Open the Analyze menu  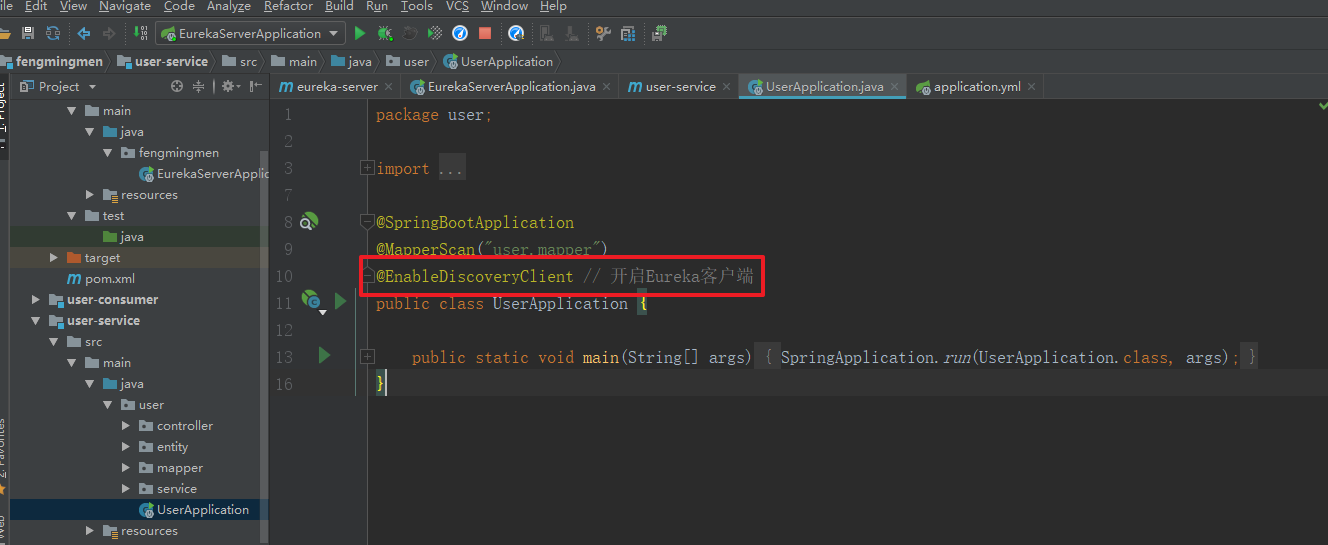(x=229, y=6)
